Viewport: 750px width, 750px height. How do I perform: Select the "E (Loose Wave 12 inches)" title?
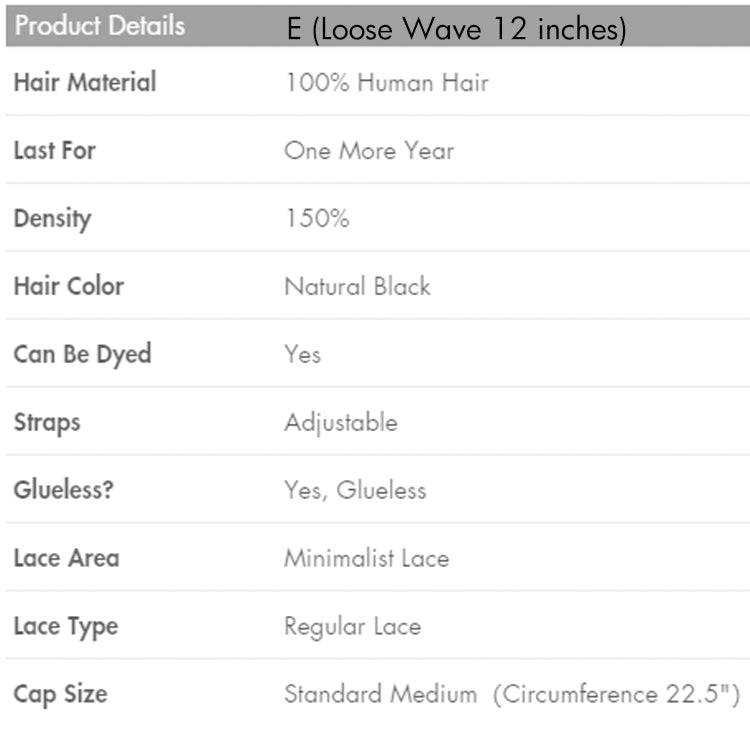pos(456,30)
